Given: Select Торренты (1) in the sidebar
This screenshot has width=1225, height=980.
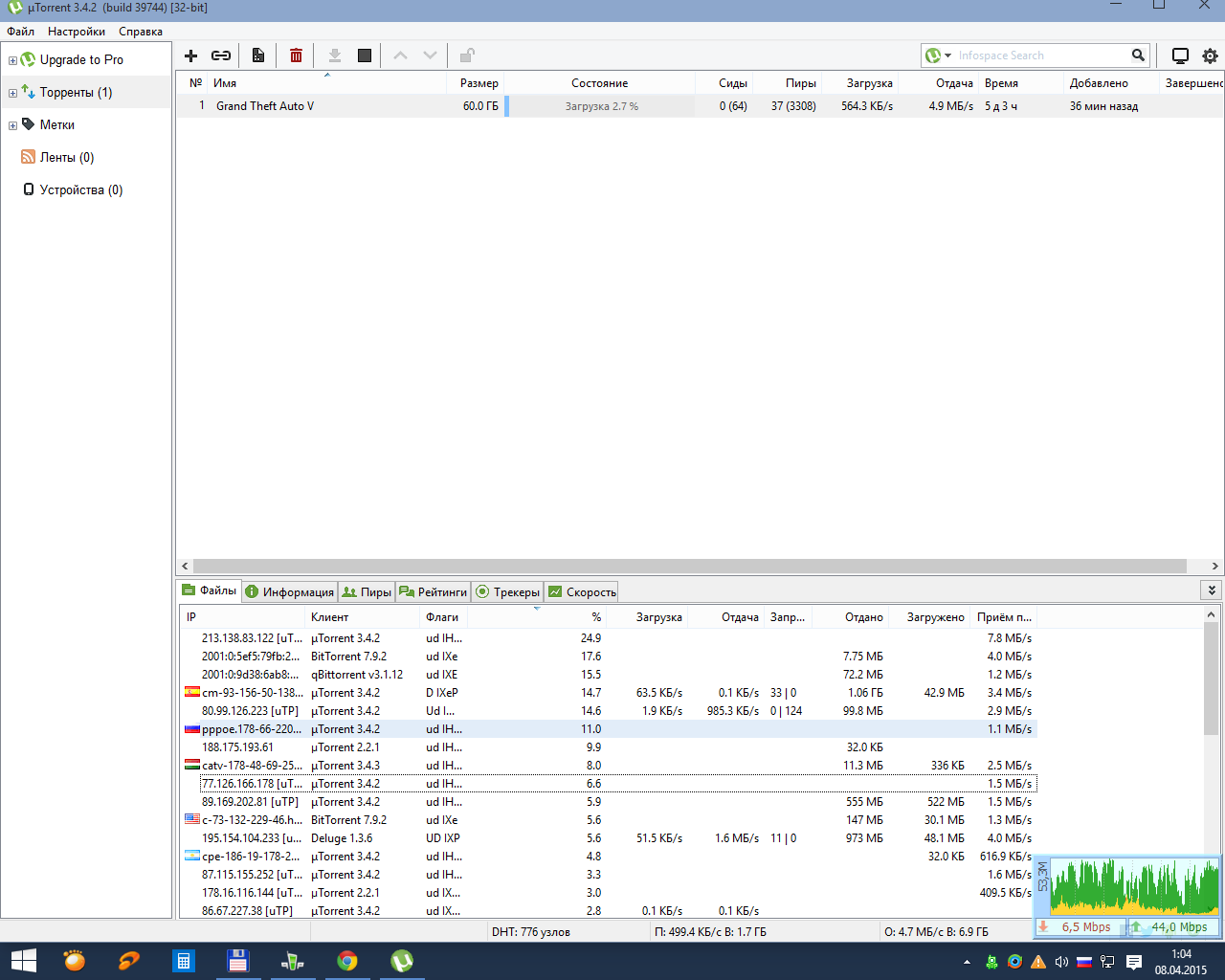Looking at the screenshot, I should [77, 92].
